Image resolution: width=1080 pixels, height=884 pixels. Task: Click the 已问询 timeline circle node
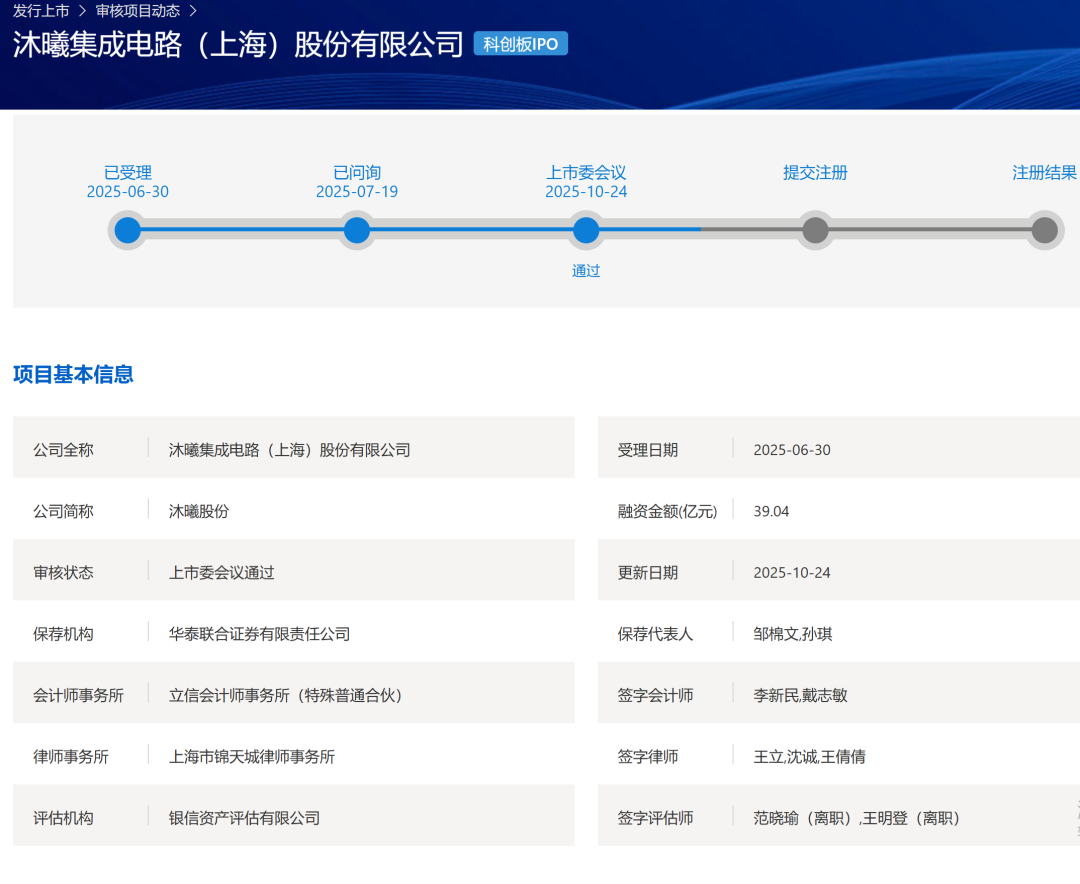357,231
